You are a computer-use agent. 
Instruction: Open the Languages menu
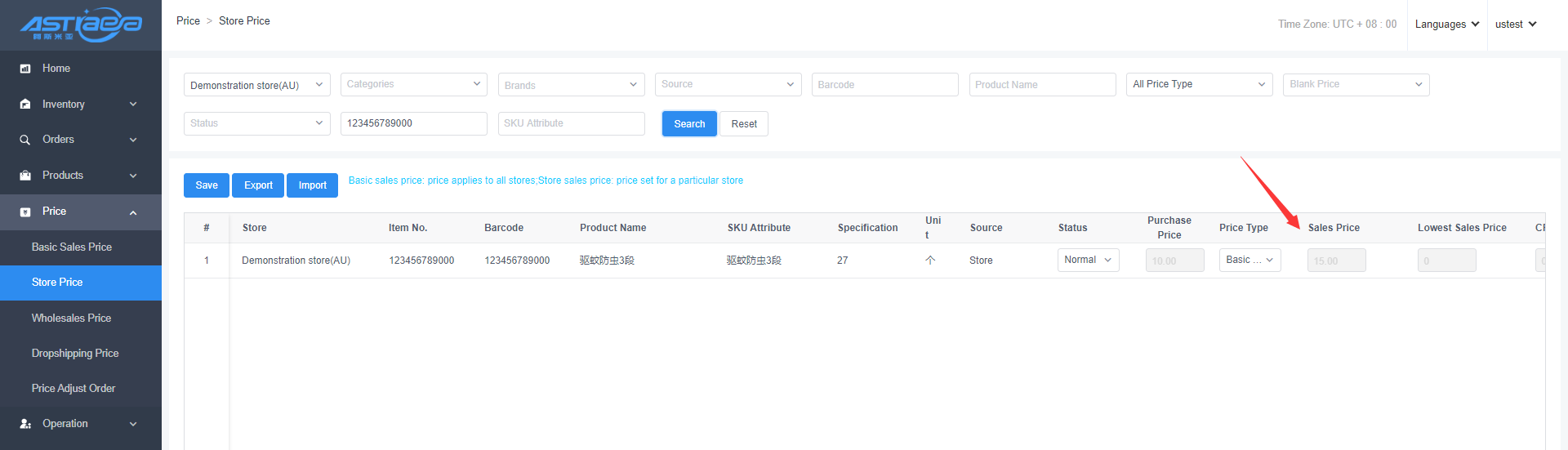pos(1446,25)
